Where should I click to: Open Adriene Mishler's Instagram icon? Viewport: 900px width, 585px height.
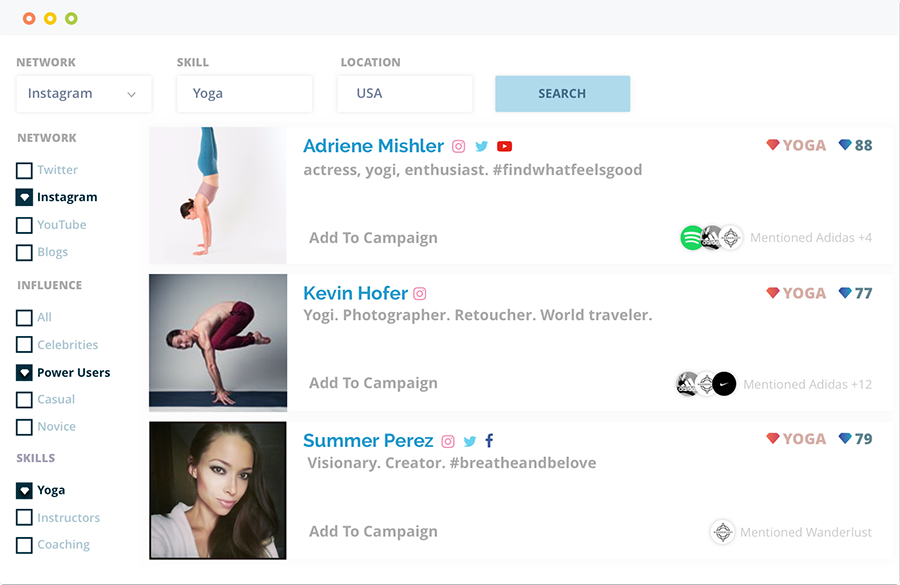[x=459, y=146]
